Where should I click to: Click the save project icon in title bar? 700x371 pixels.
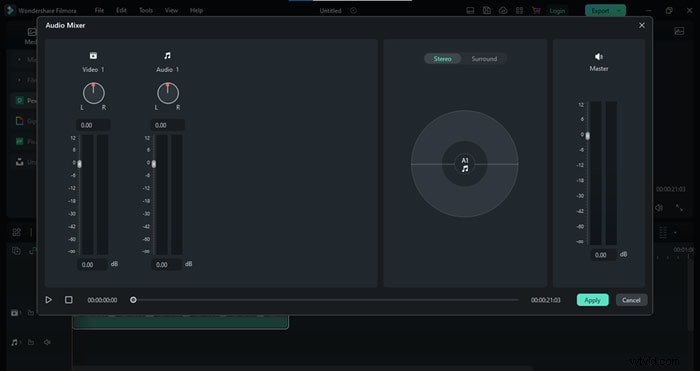tap(487, 10)
